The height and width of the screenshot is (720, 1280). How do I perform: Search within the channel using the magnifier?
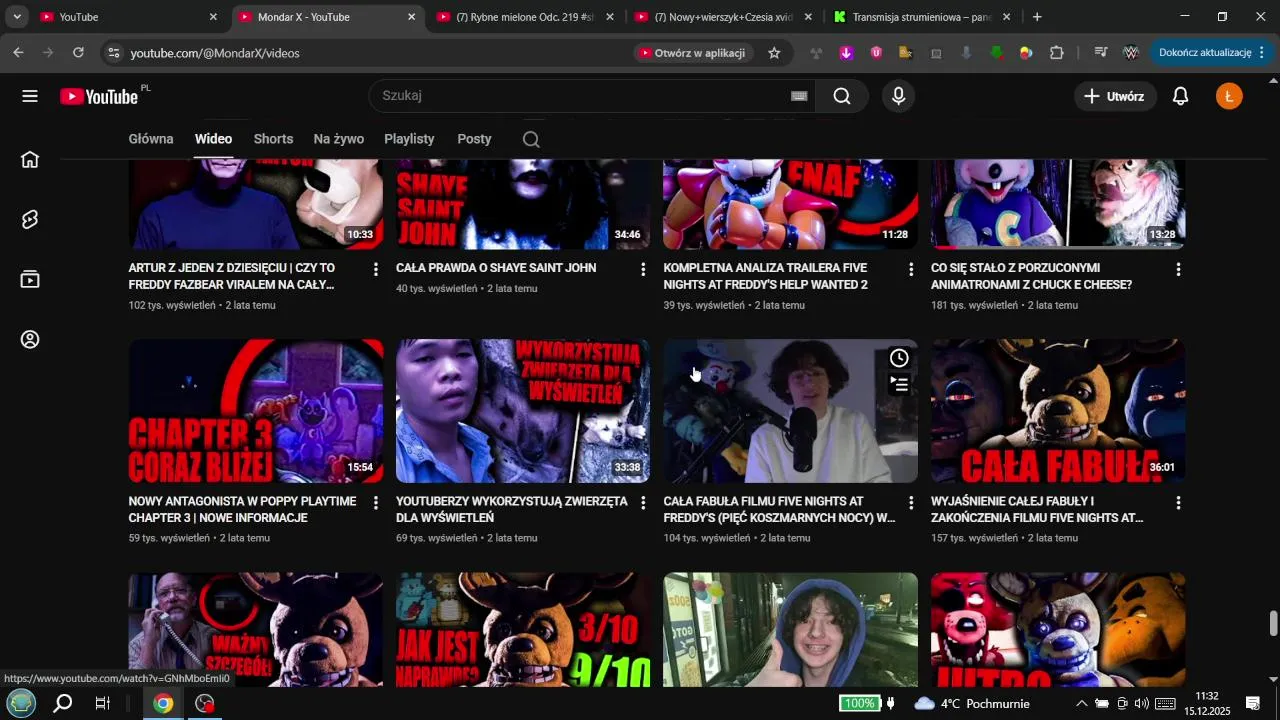(531, 139)
